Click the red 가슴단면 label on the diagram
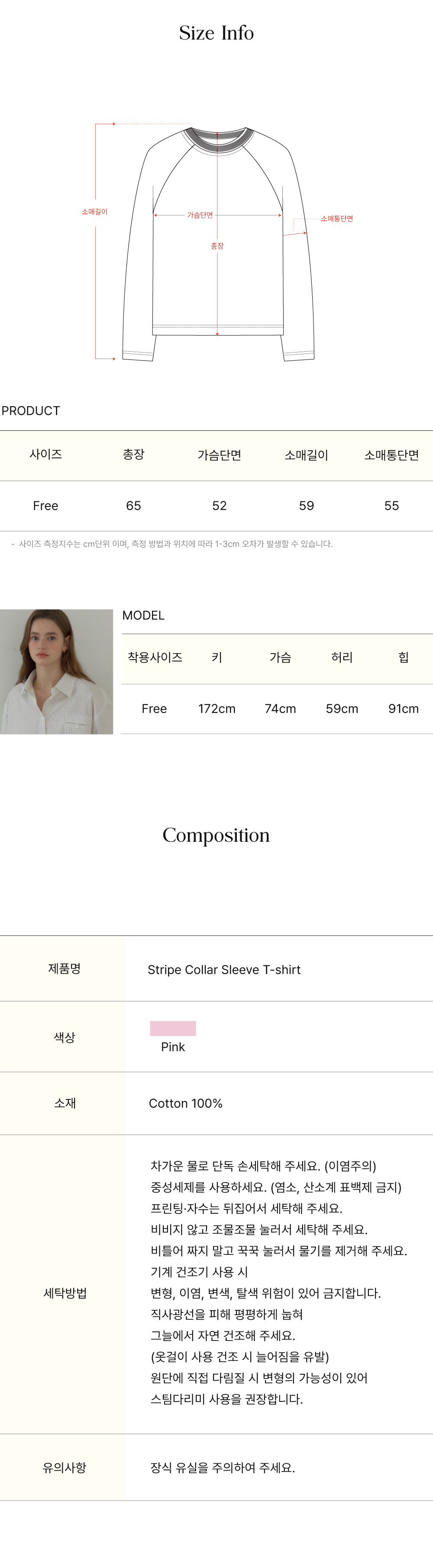 (200, 215)
